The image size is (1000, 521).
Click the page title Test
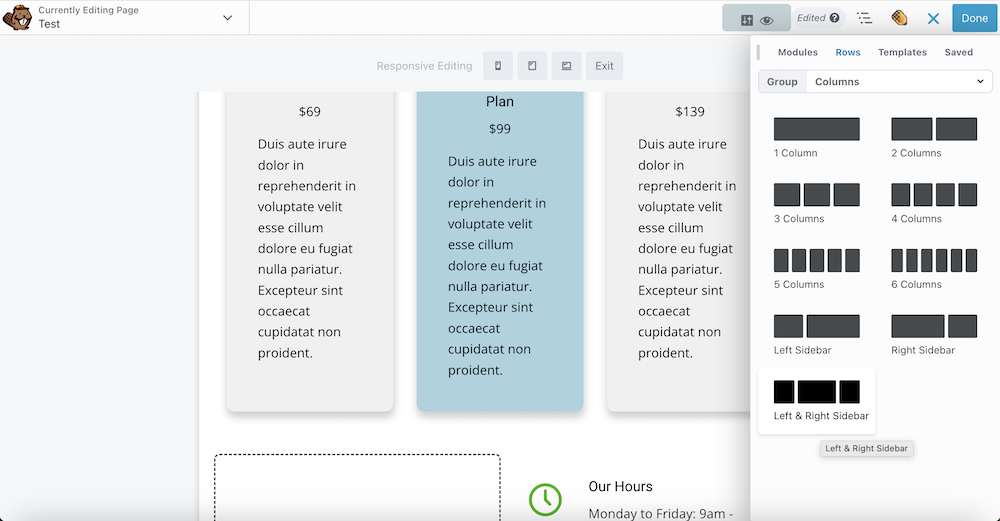point(49,24)
